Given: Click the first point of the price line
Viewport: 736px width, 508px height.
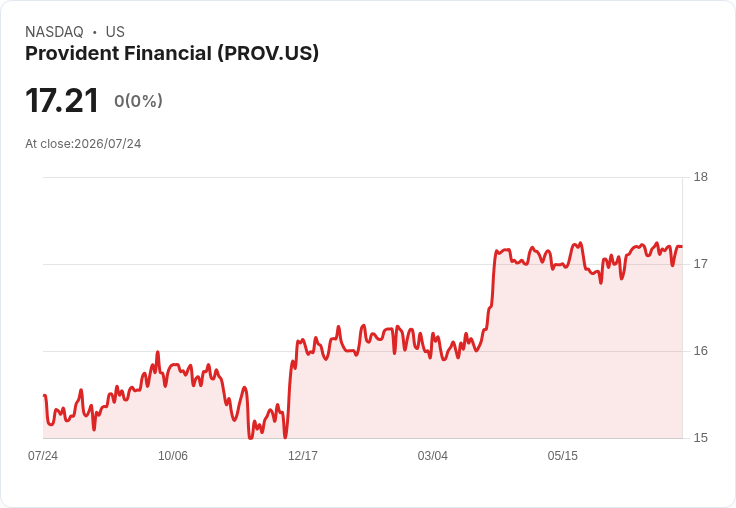Looking at the screenshot, I should (44, 395).
